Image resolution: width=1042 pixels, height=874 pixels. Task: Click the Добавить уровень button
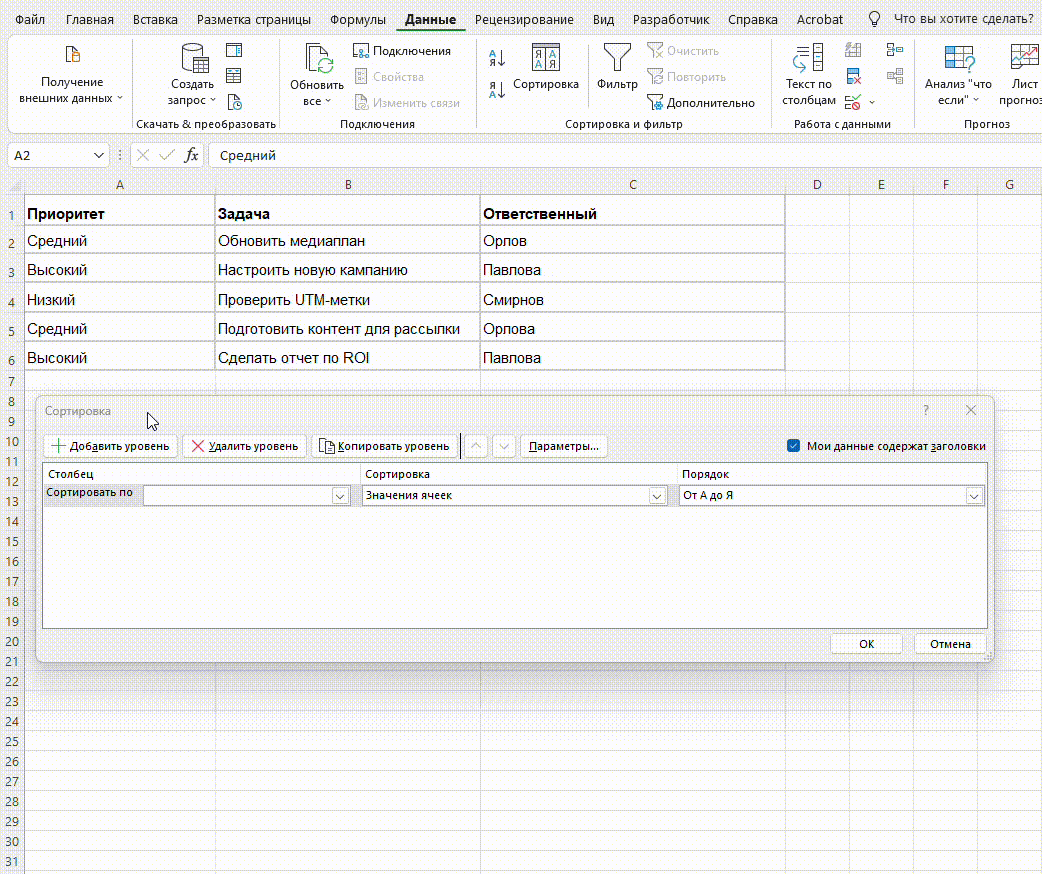[x=111, y=446]
